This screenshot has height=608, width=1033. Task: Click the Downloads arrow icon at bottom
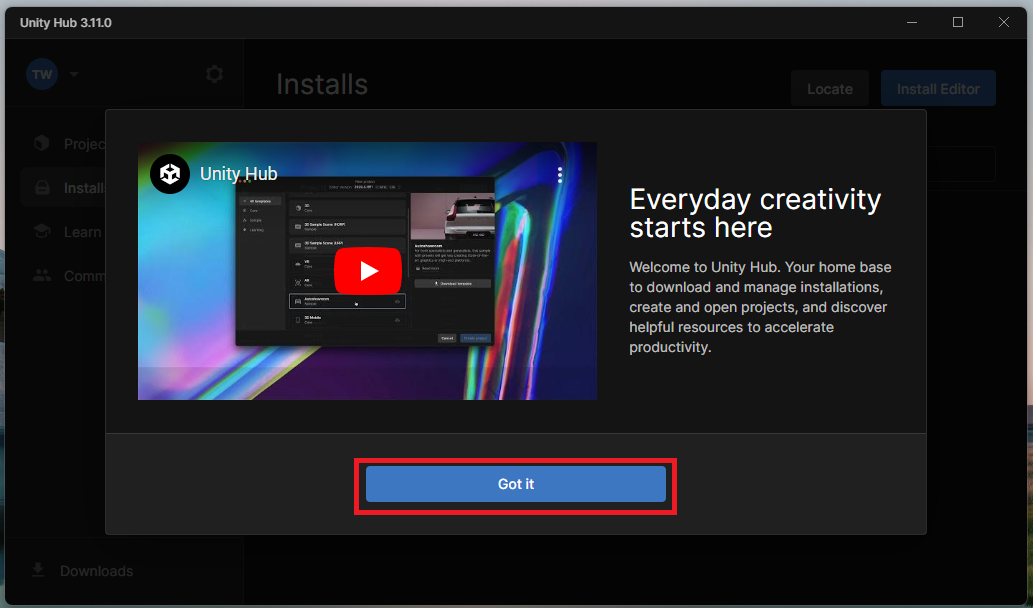click(39, 570)
